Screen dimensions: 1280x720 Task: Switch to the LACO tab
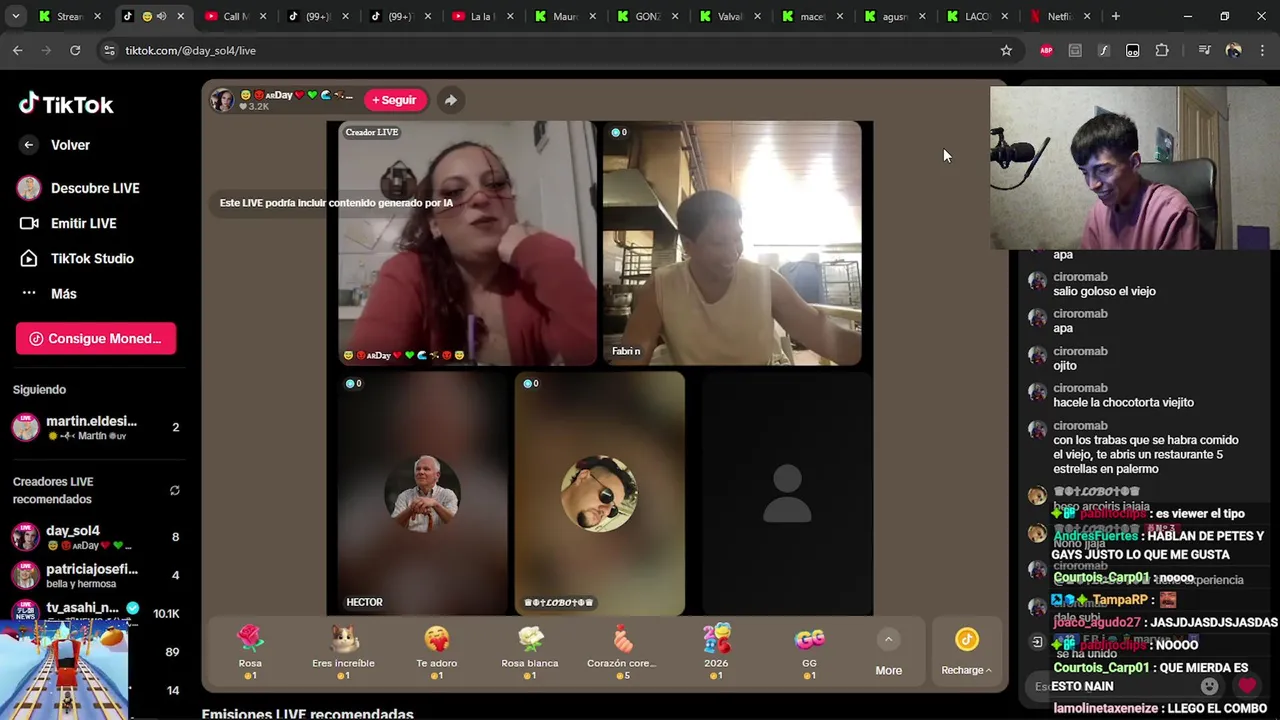[976, 16]
